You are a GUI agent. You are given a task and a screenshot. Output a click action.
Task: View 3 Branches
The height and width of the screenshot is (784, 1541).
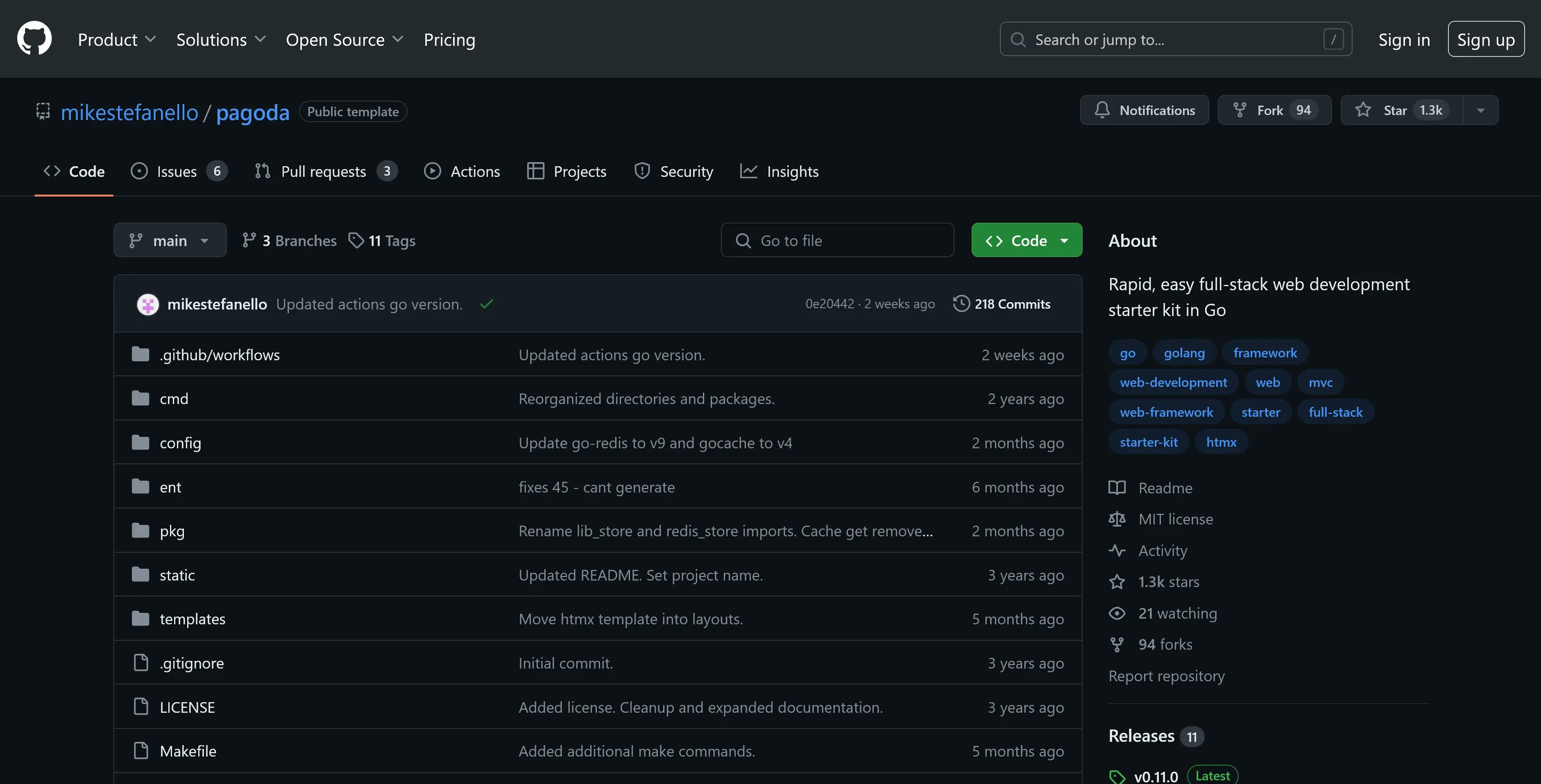click(x=290, y=240)
